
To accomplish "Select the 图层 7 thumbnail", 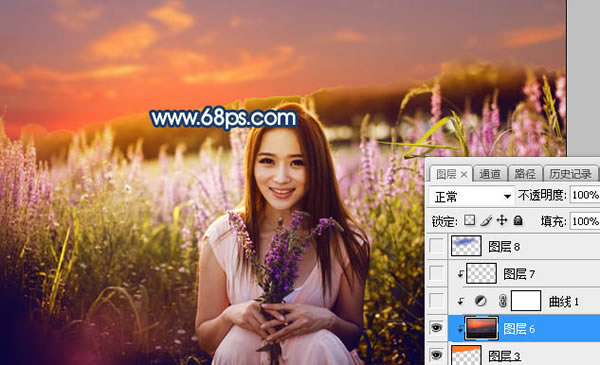I will (482, 273).
